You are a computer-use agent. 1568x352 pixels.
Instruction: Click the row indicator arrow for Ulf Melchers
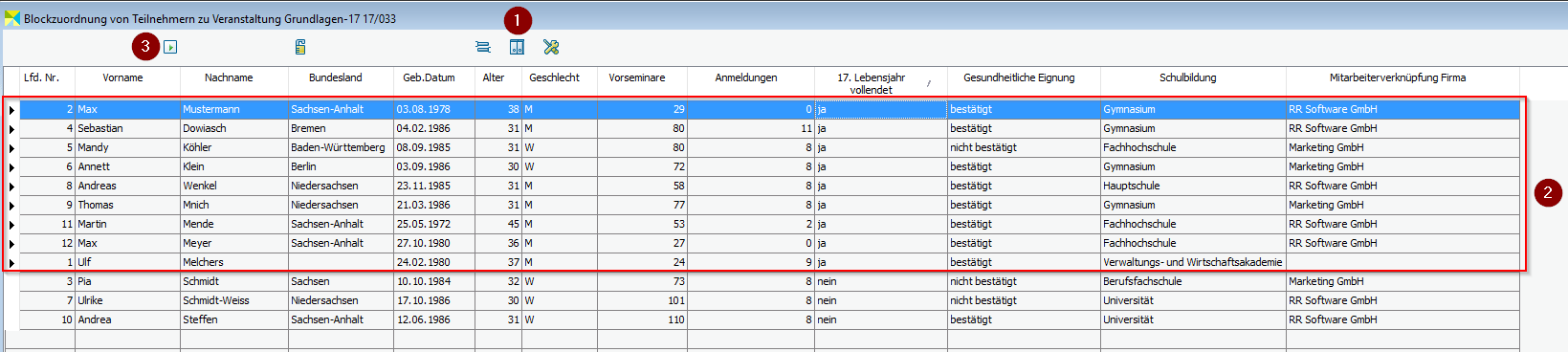pos(11,263)
